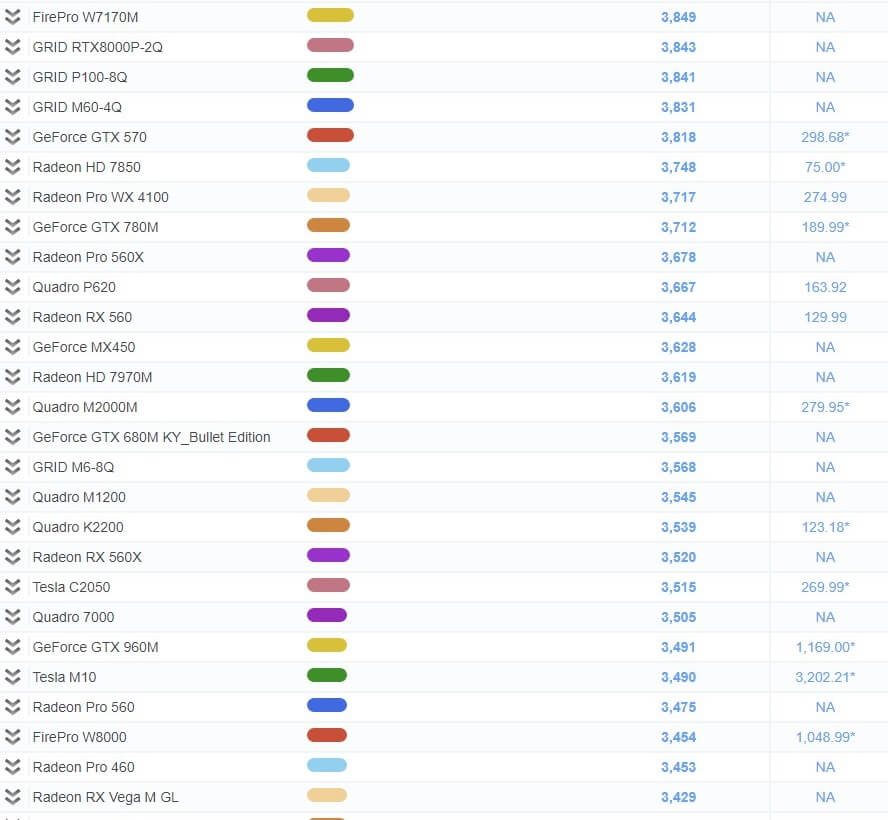Image resolution: width=888 pixels, height=820 pixels.
Task: Expand the Radeon RX Vega M GL chevron
Action: coord(12,797)
